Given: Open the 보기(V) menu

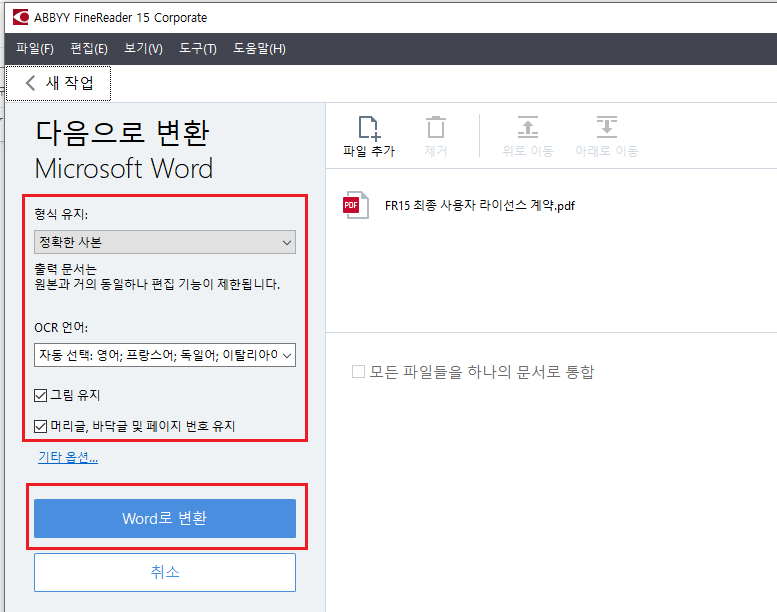Looking at the screenshot, I should 143,49.
